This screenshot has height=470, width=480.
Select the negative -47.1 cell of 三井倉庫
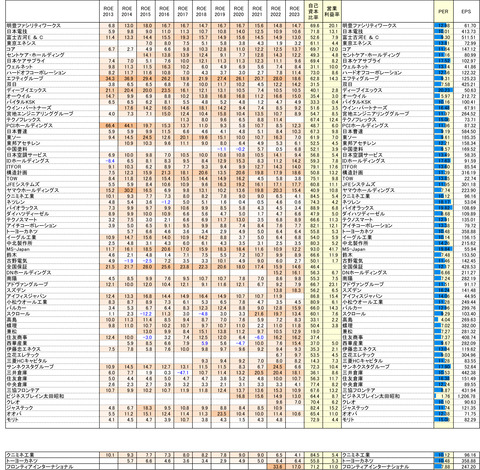point(183,373)
